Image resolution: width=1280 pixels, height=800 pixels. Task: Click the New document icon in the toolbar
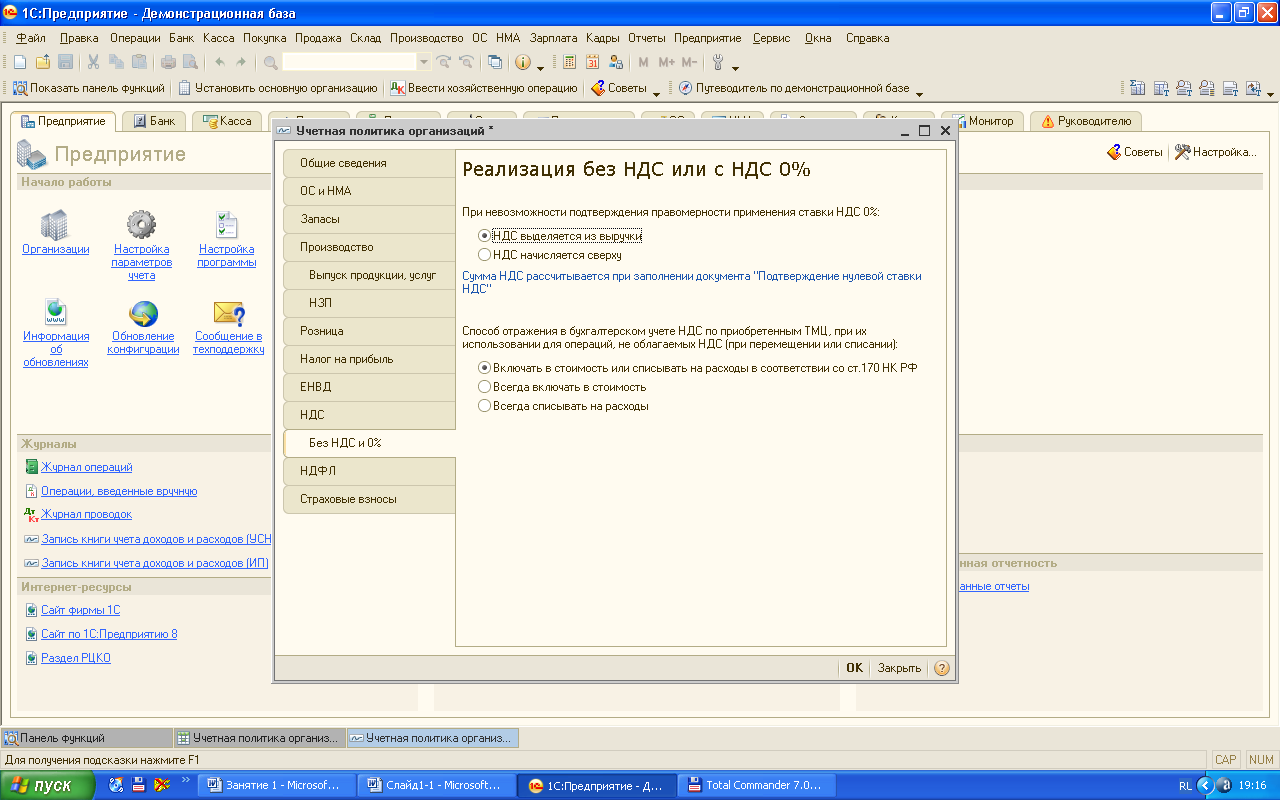tap(20, 62)
